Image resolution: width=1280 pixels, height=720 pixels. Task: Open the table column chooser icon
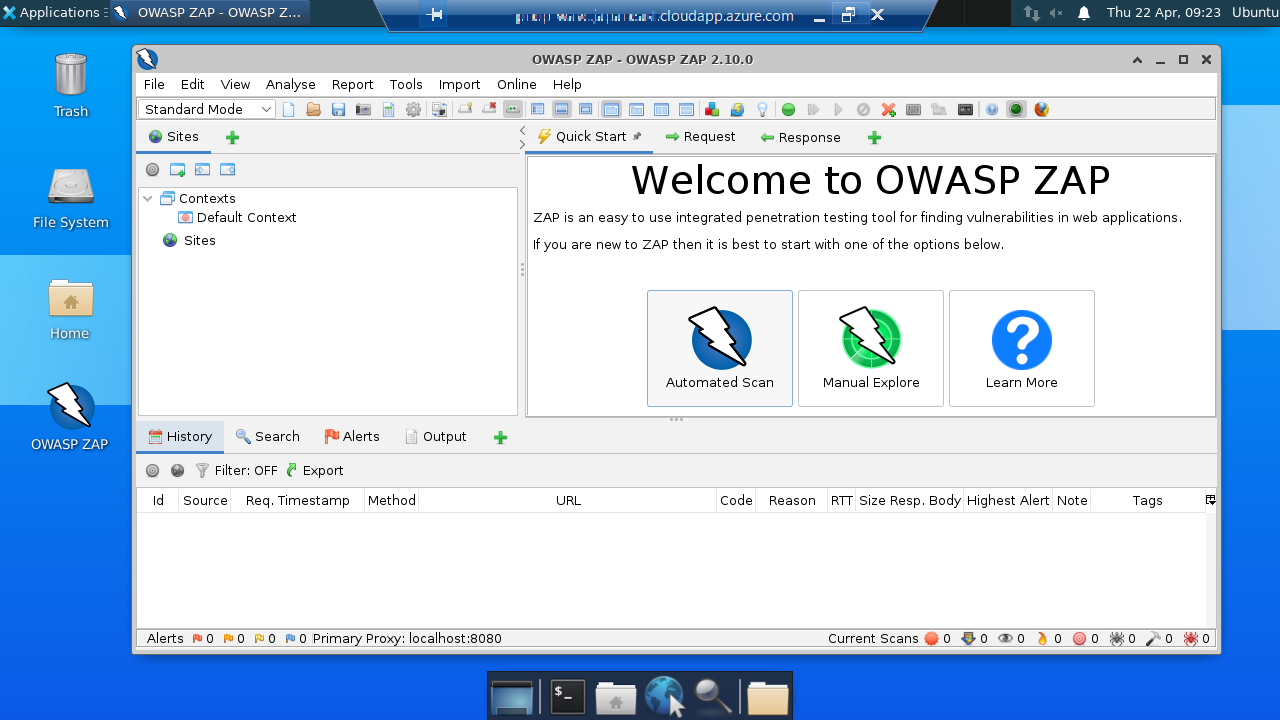click(x=1210, y=500)
